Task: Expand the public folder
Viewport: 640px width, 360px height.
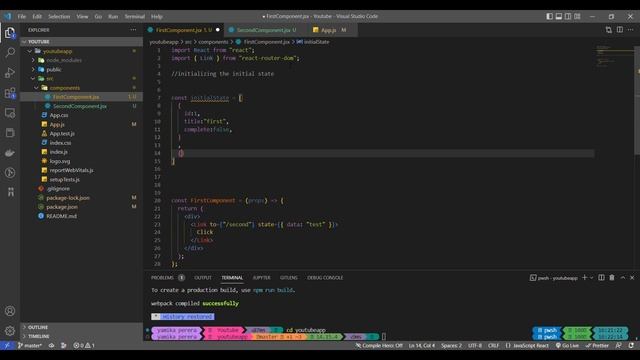Action: [82, 69]
